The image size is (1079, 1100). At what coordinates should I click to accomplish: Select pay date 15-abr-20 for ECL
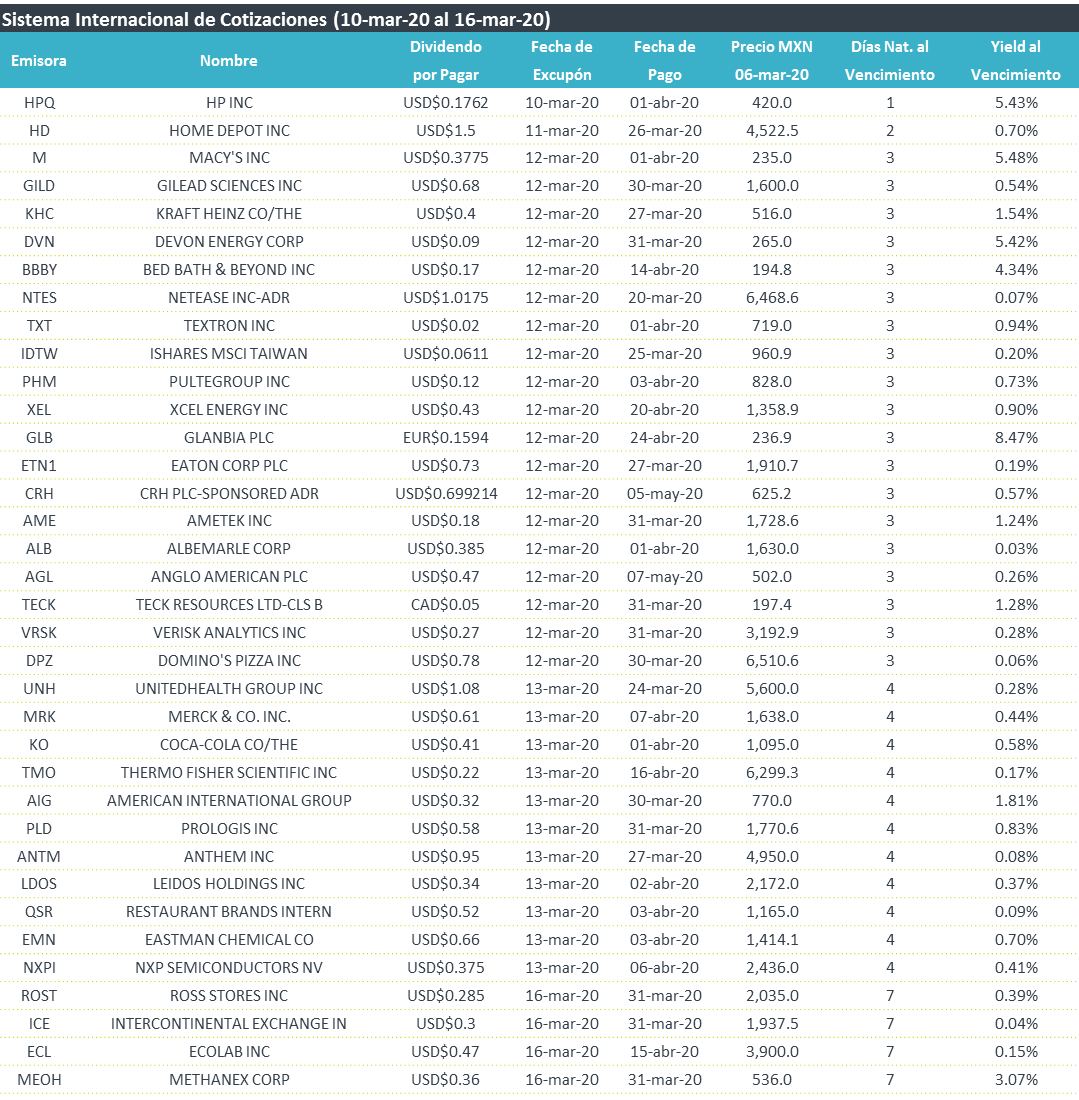point(664,1052)
